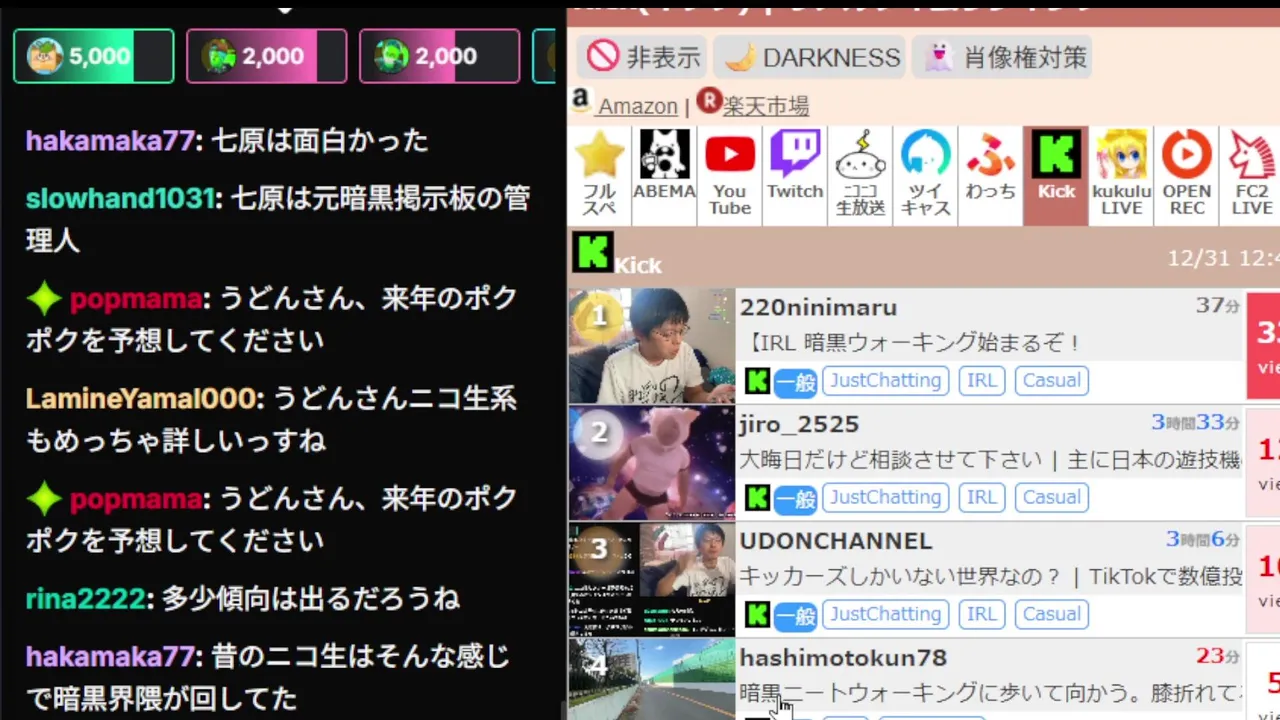1280x720 pixels.
Task: Click username slowhand1031 in chat
Action: pyautogui.click(x=119, y=198)
